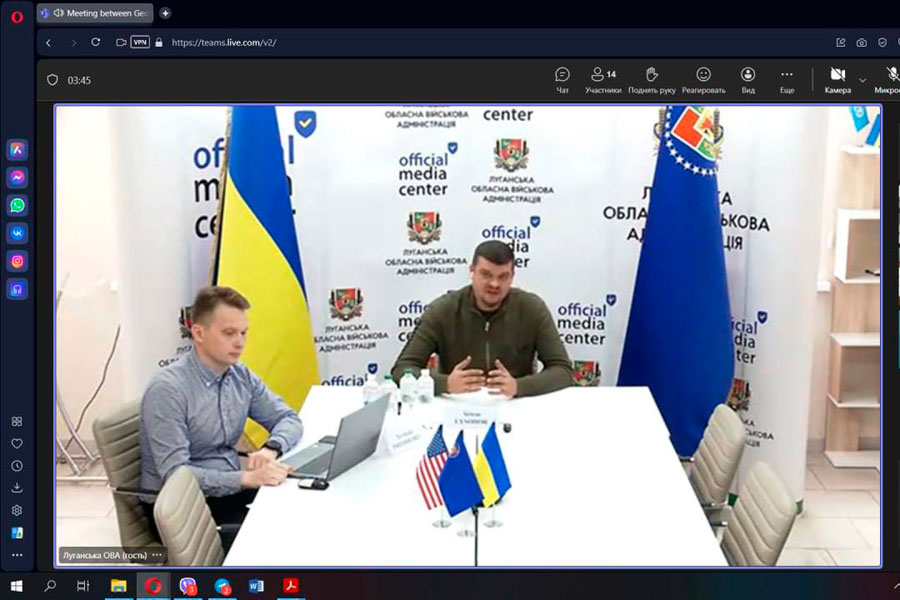The width and height of the screenshot is (900, 600).
Task: Switch to the Meeting between tab
Action: tap(95, 13)
